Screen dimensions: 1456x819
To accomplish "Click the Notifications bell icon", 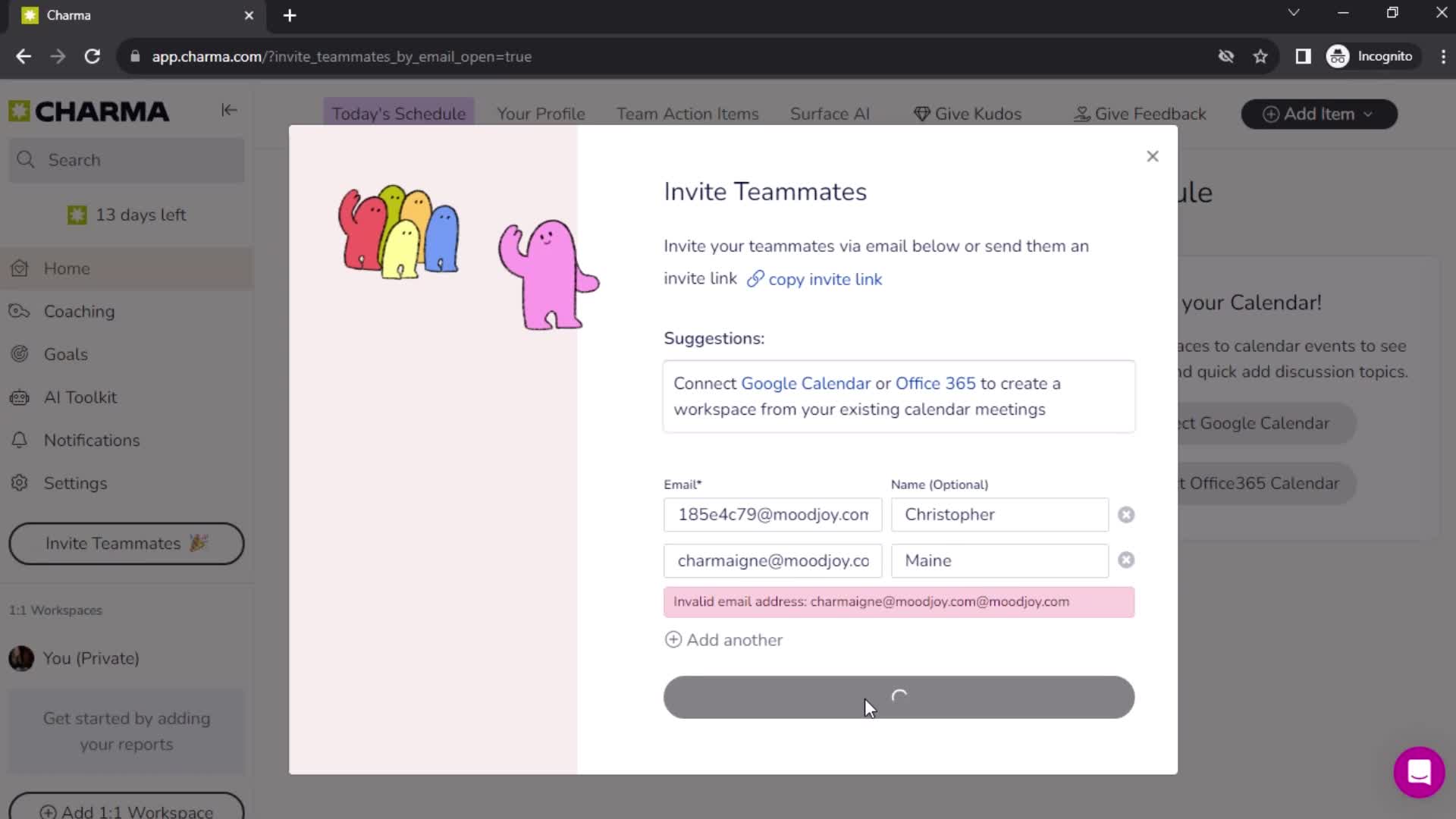I will pos(20,441).
